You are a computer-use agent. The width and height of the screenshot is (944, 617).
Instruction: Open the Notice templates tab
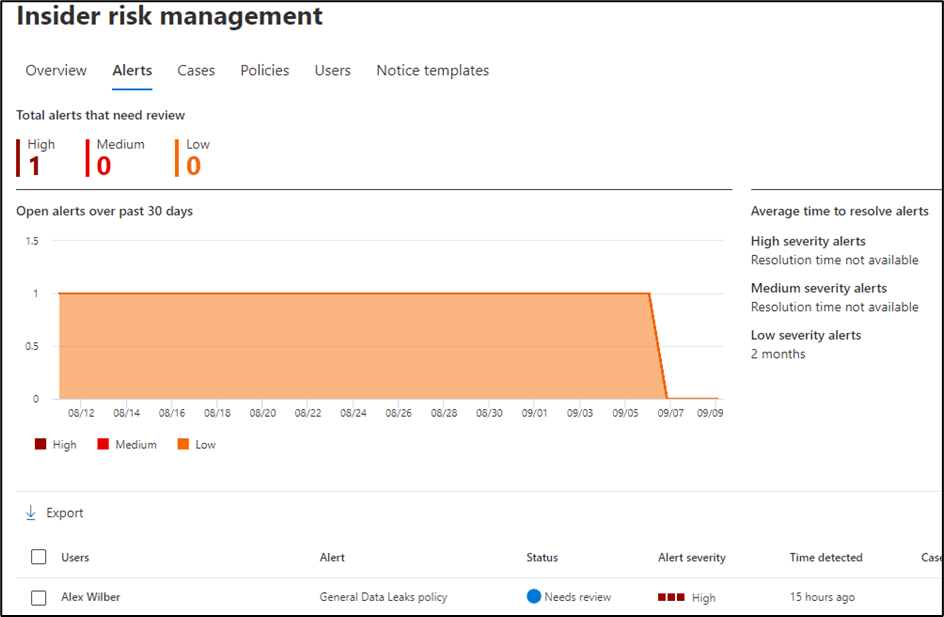(432, 71)
